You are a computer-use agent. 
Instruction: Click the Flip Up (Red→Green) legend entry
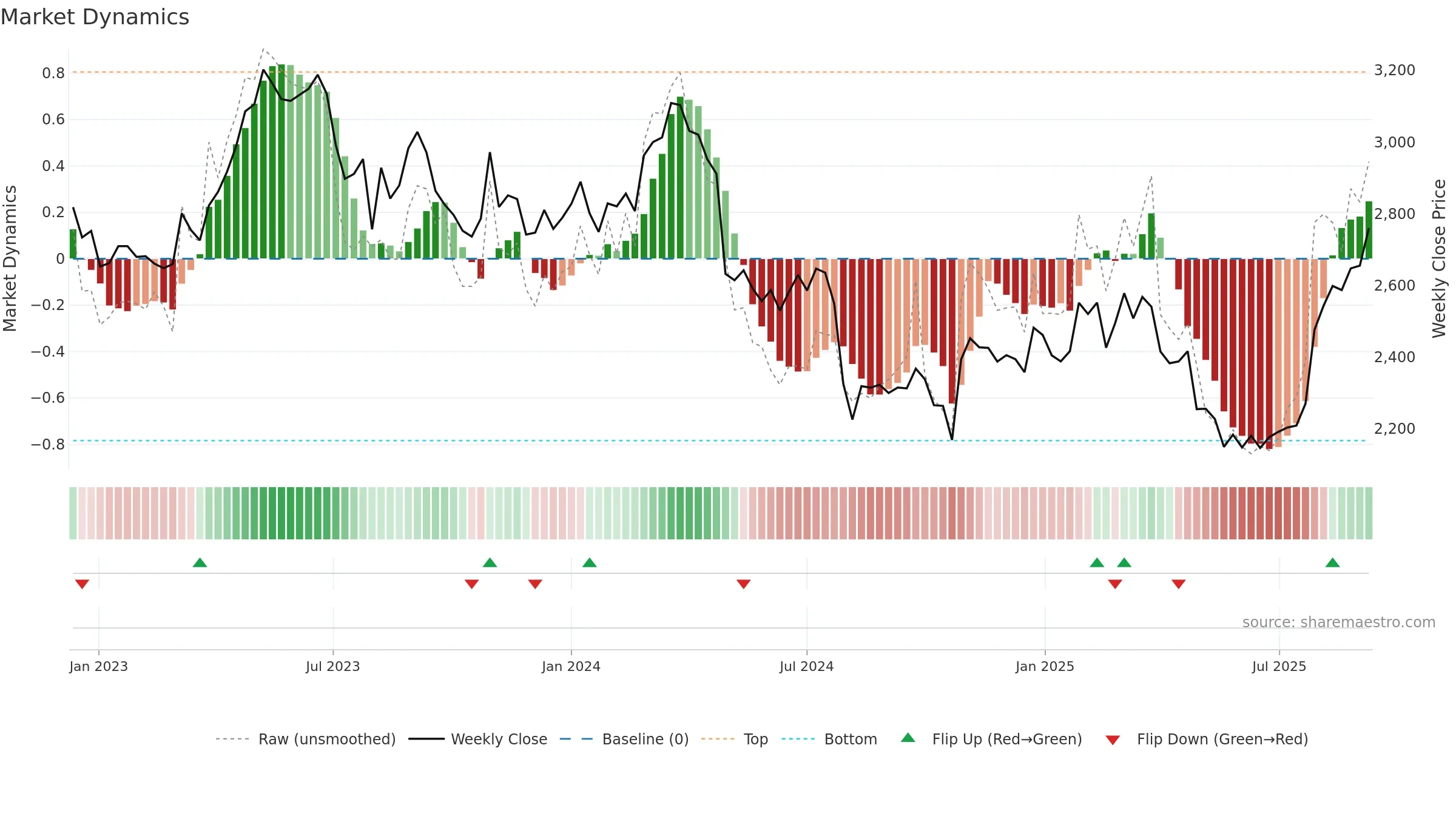pyautogui.click(x=991, y=739)
